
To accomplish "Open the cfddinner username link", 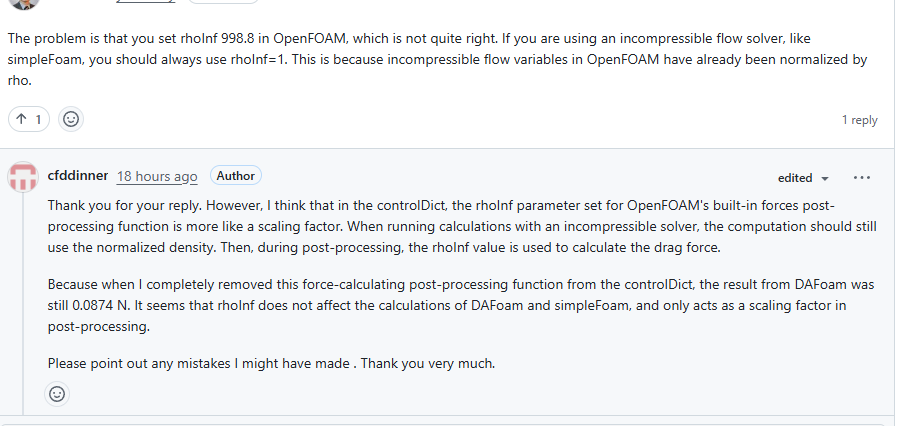I will (78, 176).
